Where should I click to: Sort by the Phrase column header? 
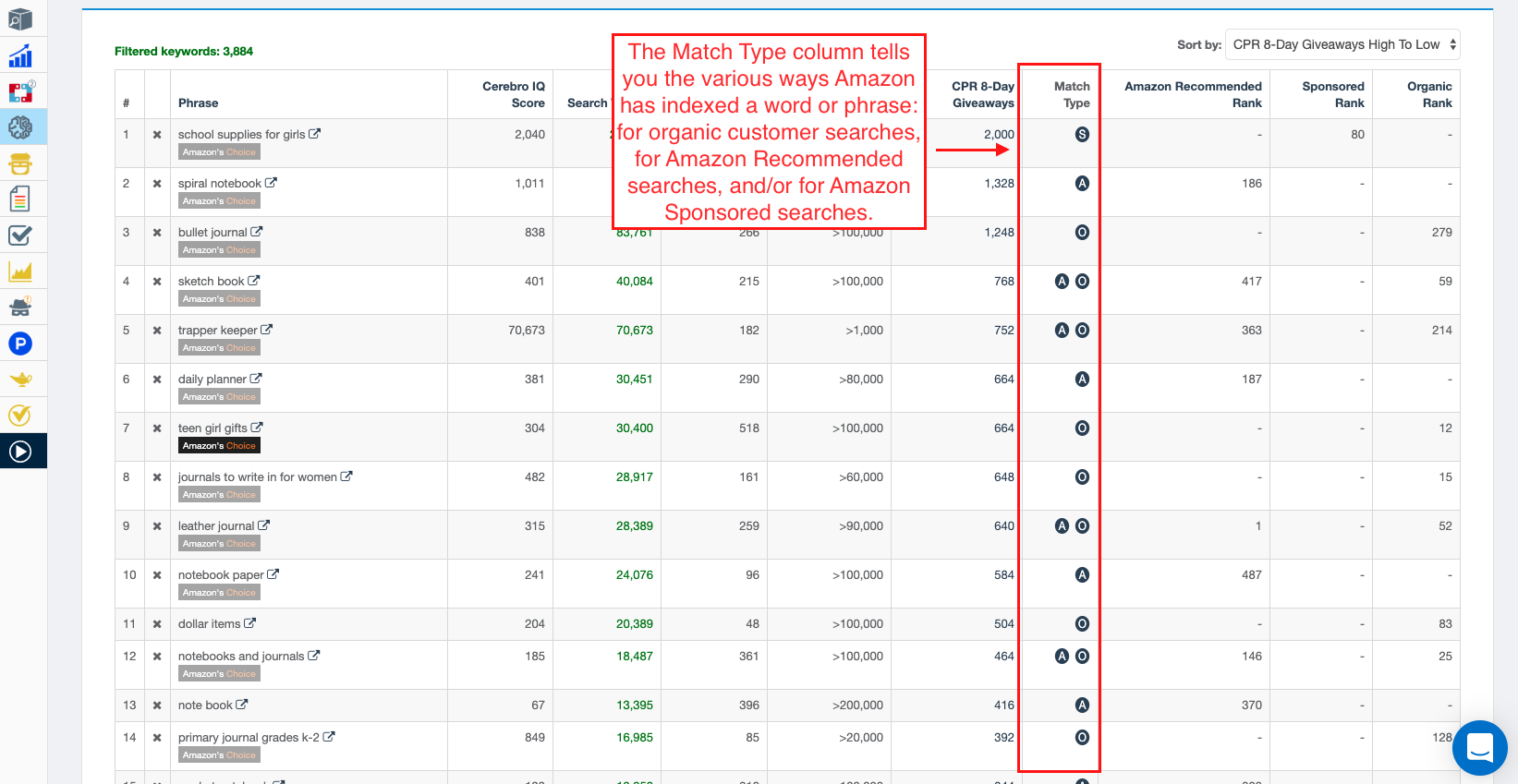199,103
